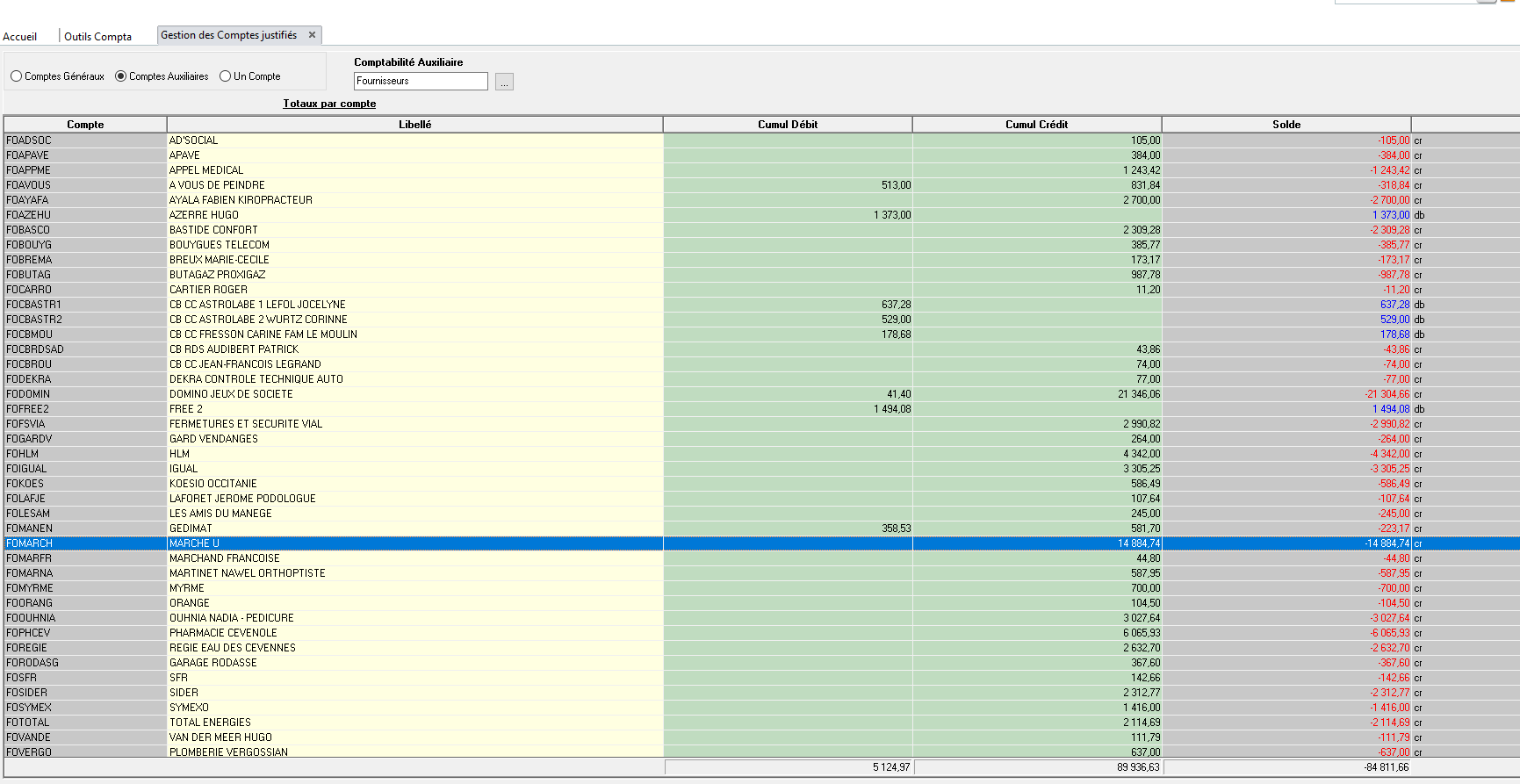Click the CARTIER ROGER label
This screenshot has height=784, width=1520.
pos(208,290)
